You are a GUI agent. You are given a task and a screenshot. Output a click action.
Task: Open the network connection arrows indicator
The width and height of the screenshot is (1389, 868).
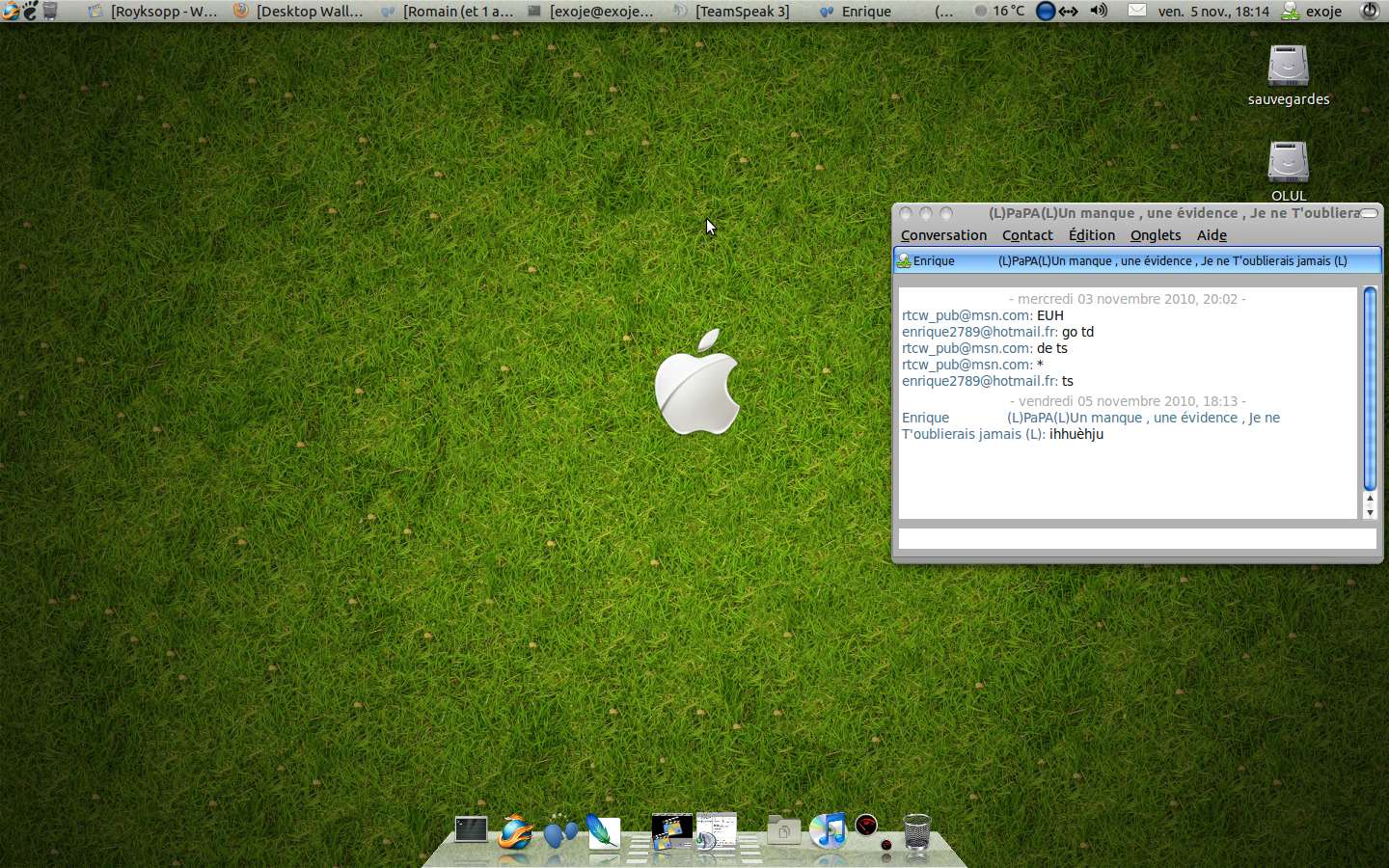(x=1068, y=12)
